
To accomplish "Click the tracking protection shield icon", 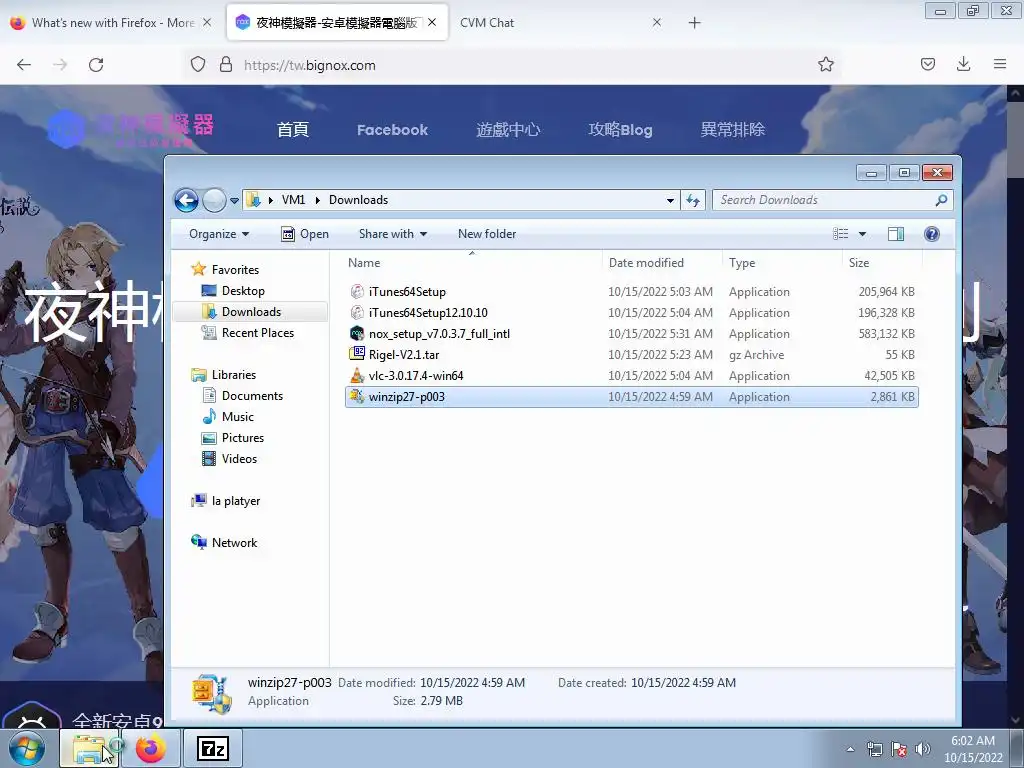I will (198, 65).
